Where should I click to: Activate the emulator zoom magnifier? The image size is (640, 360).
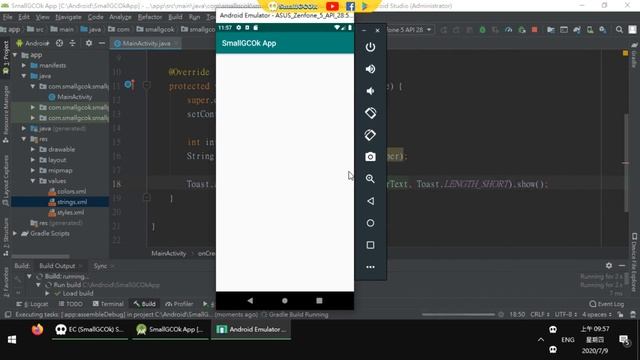[370, 179]
